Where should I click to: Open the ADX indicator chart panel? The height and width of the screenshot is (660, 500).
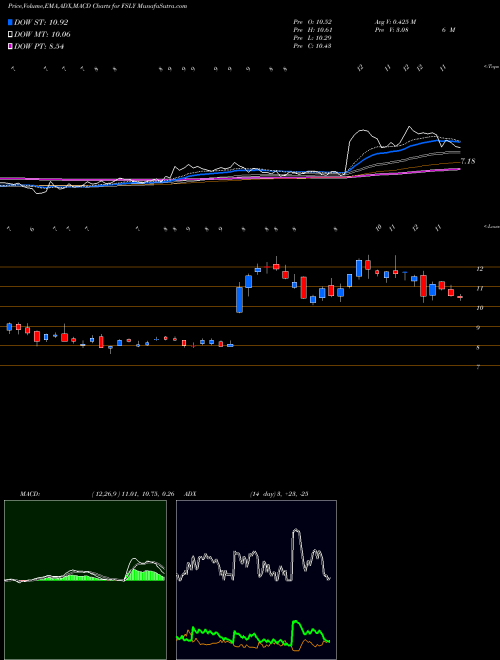point(256,580)
